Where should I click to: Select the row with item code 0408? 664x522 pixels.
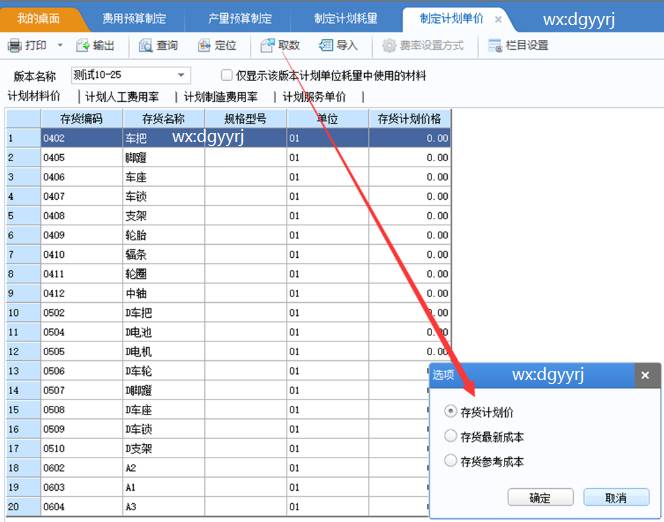click(x=80, y=215)
